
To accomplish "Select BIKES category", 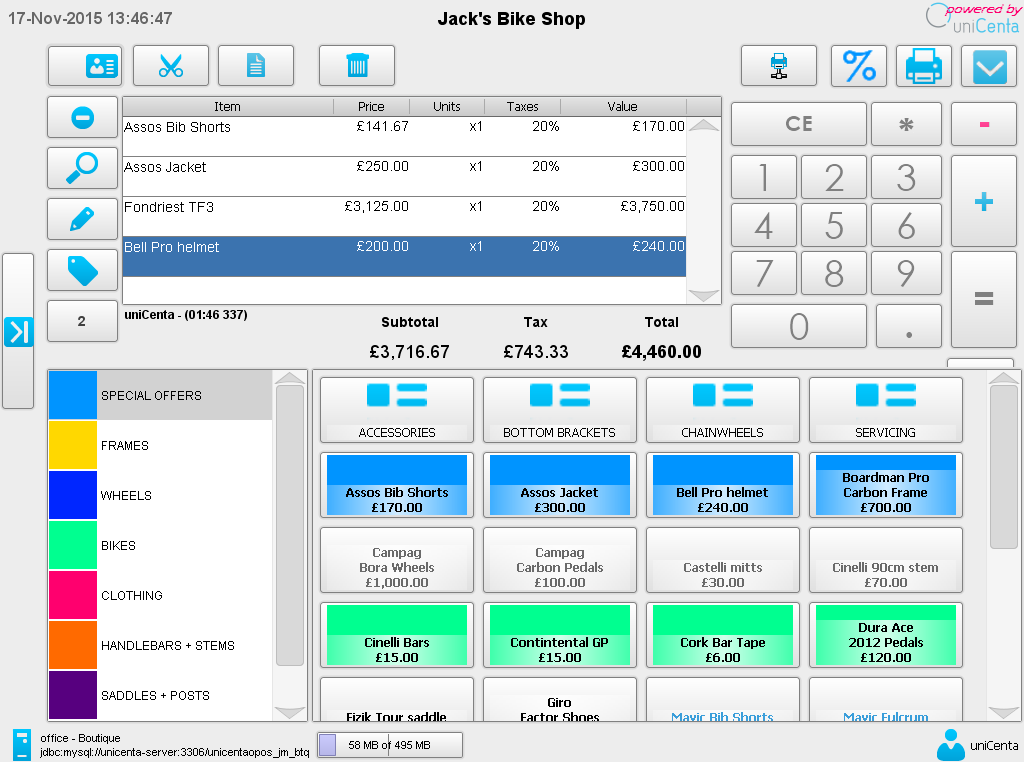I will click(x=161, y=545).
